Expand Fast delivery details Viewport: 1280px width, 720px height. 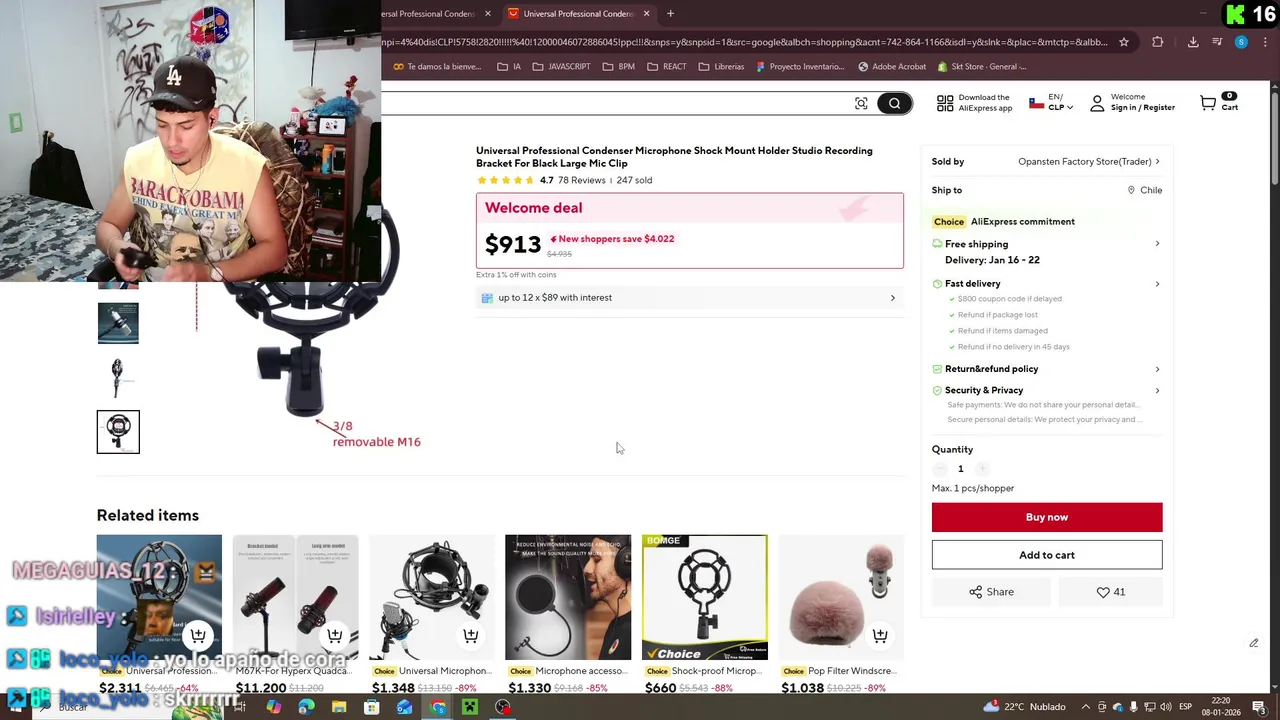tap(1047, 283)
